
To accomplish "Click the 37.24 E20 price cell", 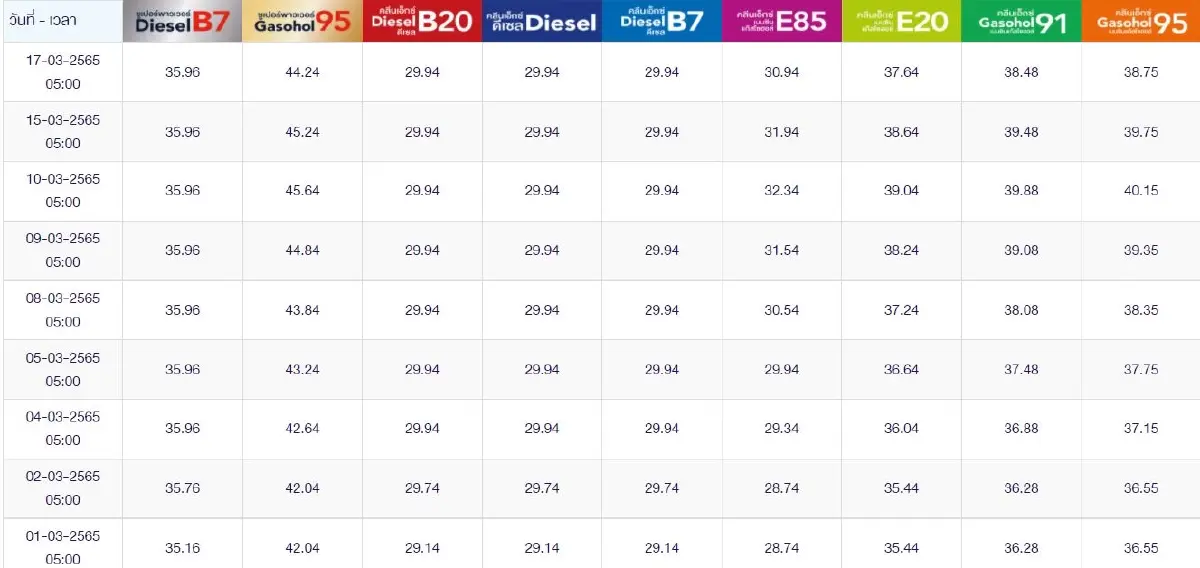I will (902, 310).
